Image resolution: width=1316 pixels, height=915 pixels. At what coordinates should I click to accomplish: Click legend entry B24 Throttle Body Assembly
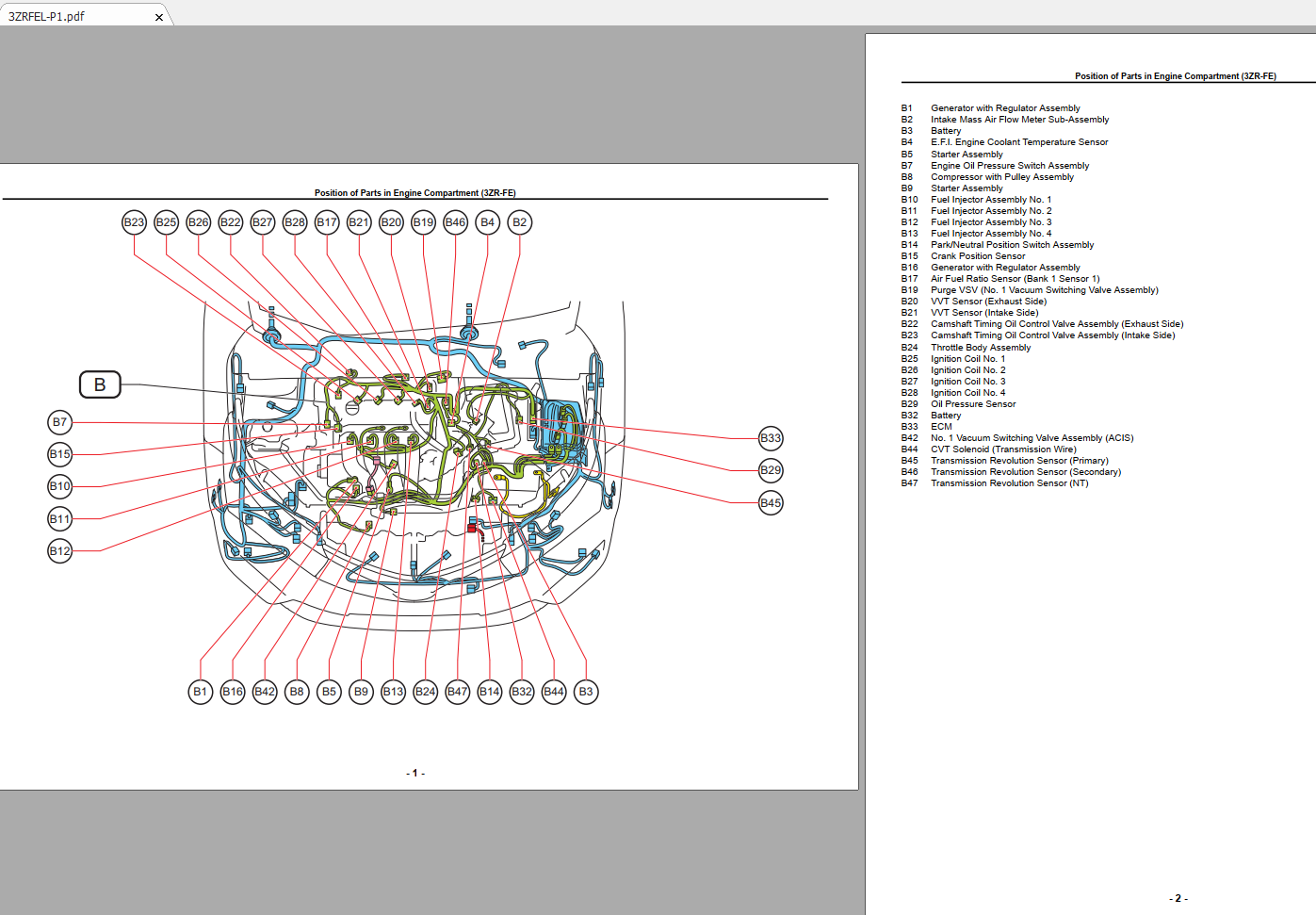[x=966, y=348]
